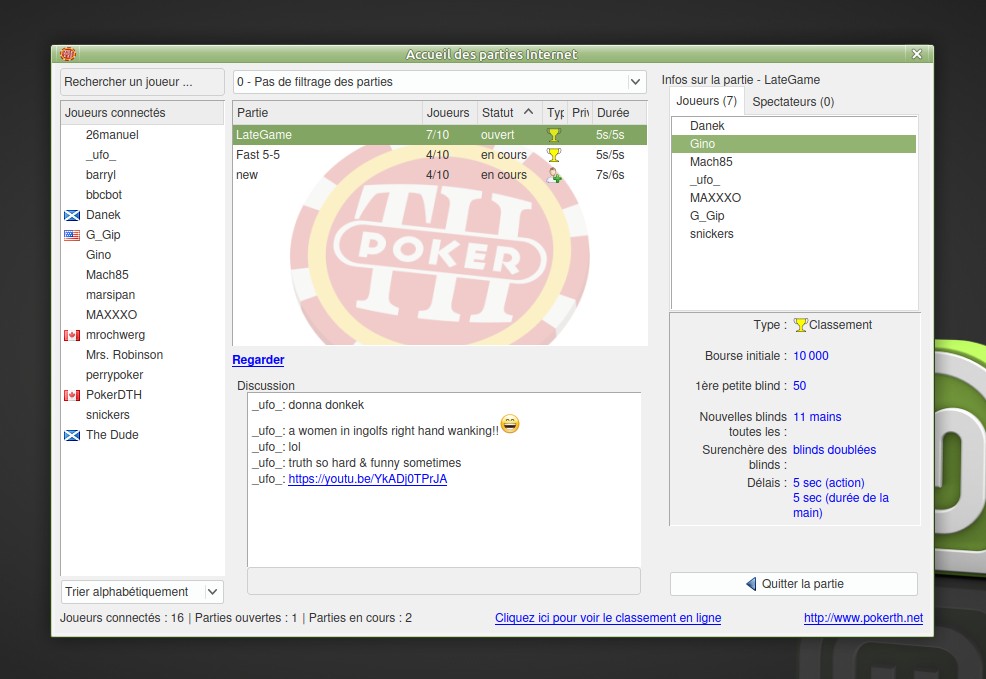The image size is (986, 679).
Task: Click the Scotland flag next to The Dude
Action: [x=72, y=435]
